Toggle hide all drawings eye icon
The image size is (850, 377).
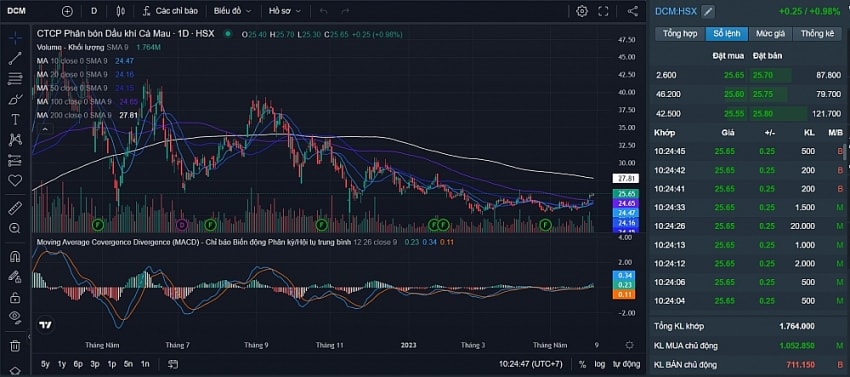point(15,316)
